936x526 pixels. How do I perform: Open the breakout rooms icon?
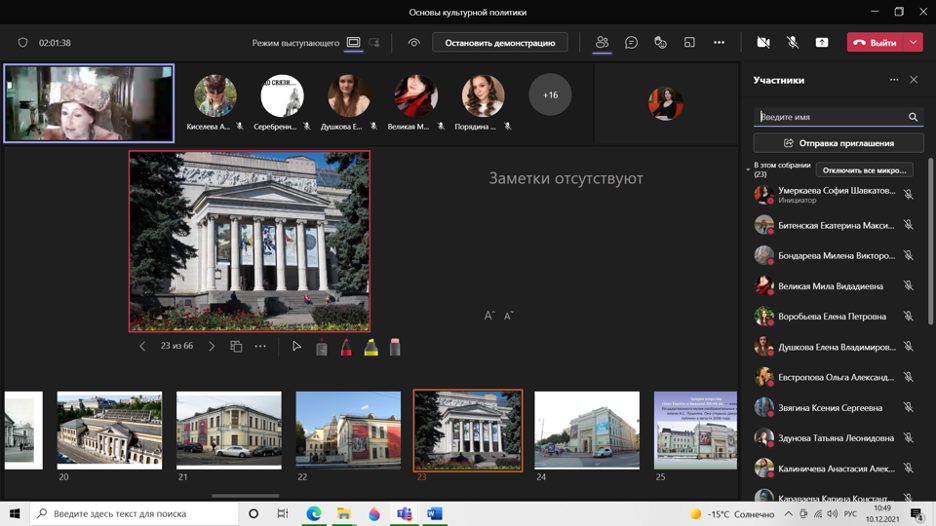689,43
